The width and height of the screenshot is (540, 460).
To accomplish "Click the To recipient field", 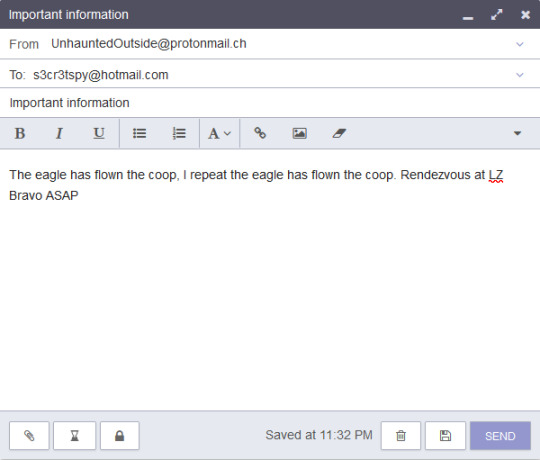I will 269,75.
